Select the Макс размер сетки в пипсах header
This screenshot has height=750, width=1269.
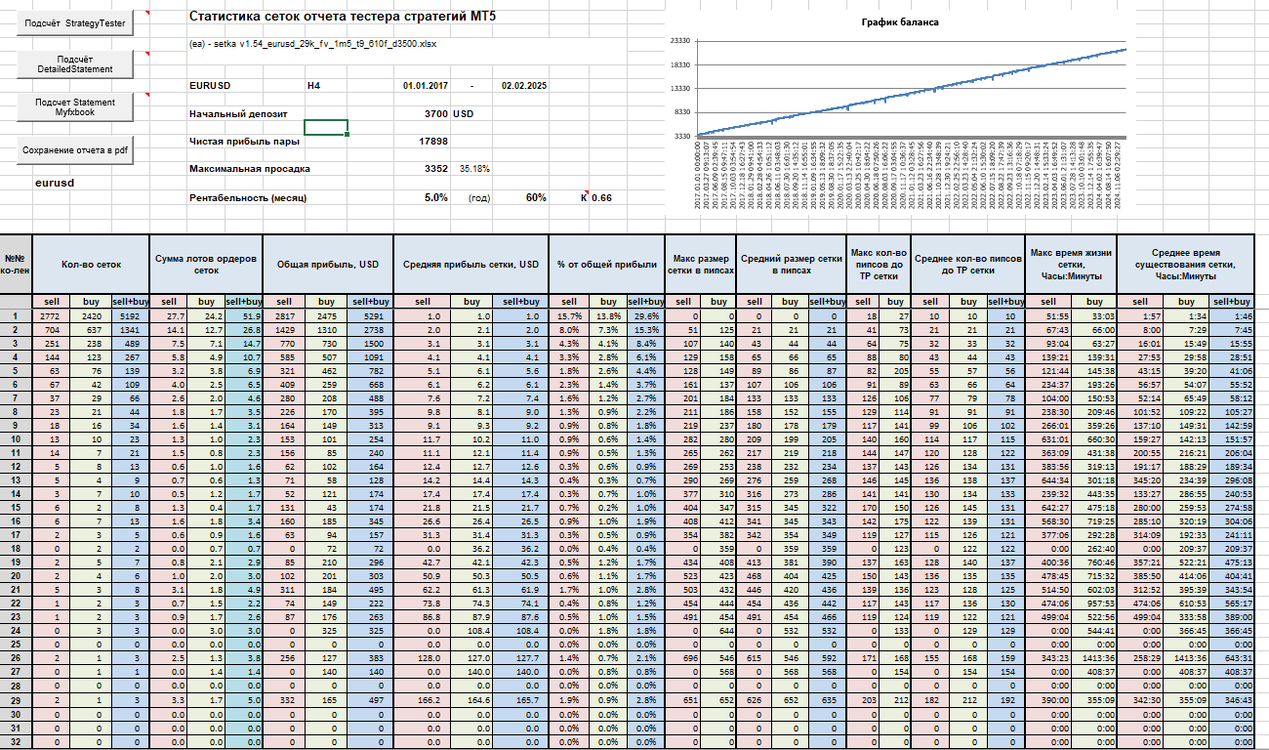coord(700,264)
